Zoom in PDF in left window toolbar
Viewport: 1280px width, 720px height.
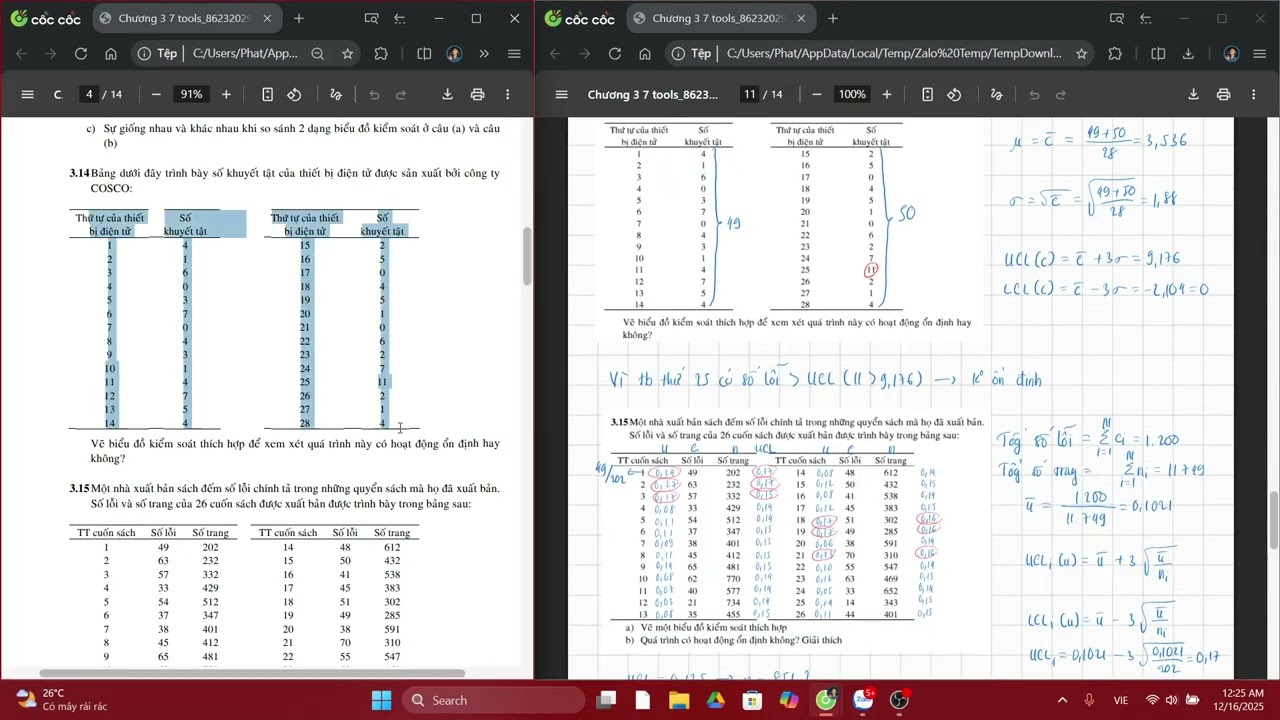pyautogui.click(x=226, y=94)
